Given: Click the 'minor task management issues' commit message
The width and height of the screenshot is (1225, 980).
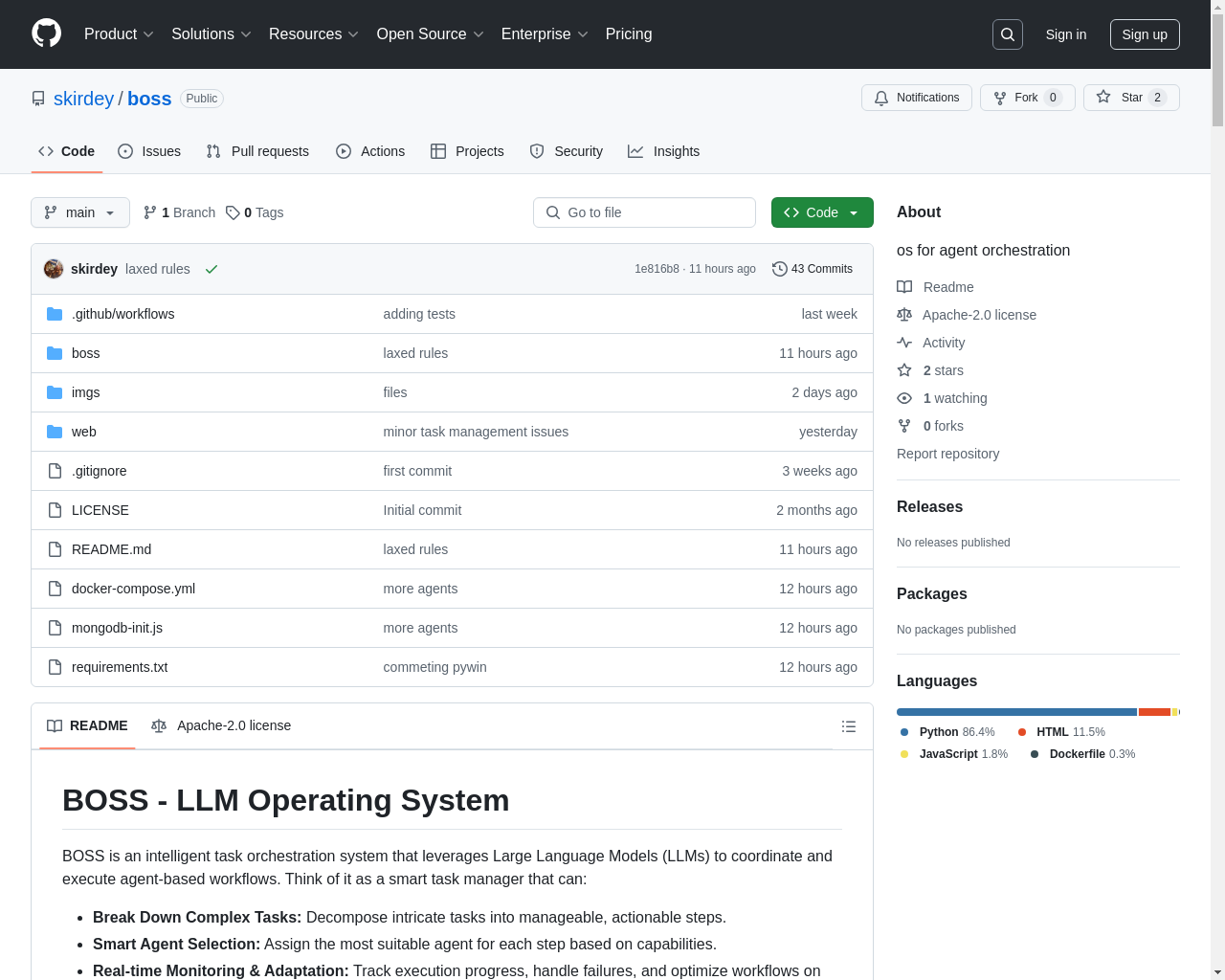Looking at the screenshot, I should coord(476,432).
